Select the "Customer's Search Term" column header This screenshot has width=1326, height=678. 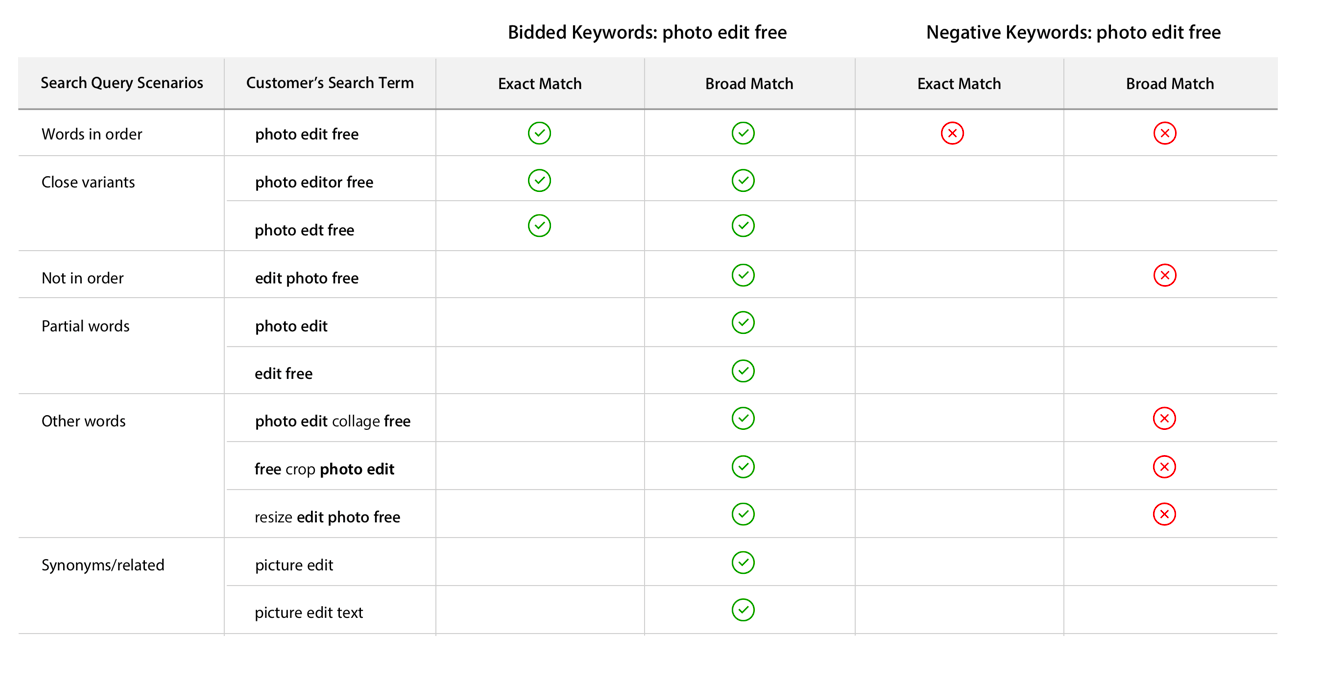pos(330,83)
